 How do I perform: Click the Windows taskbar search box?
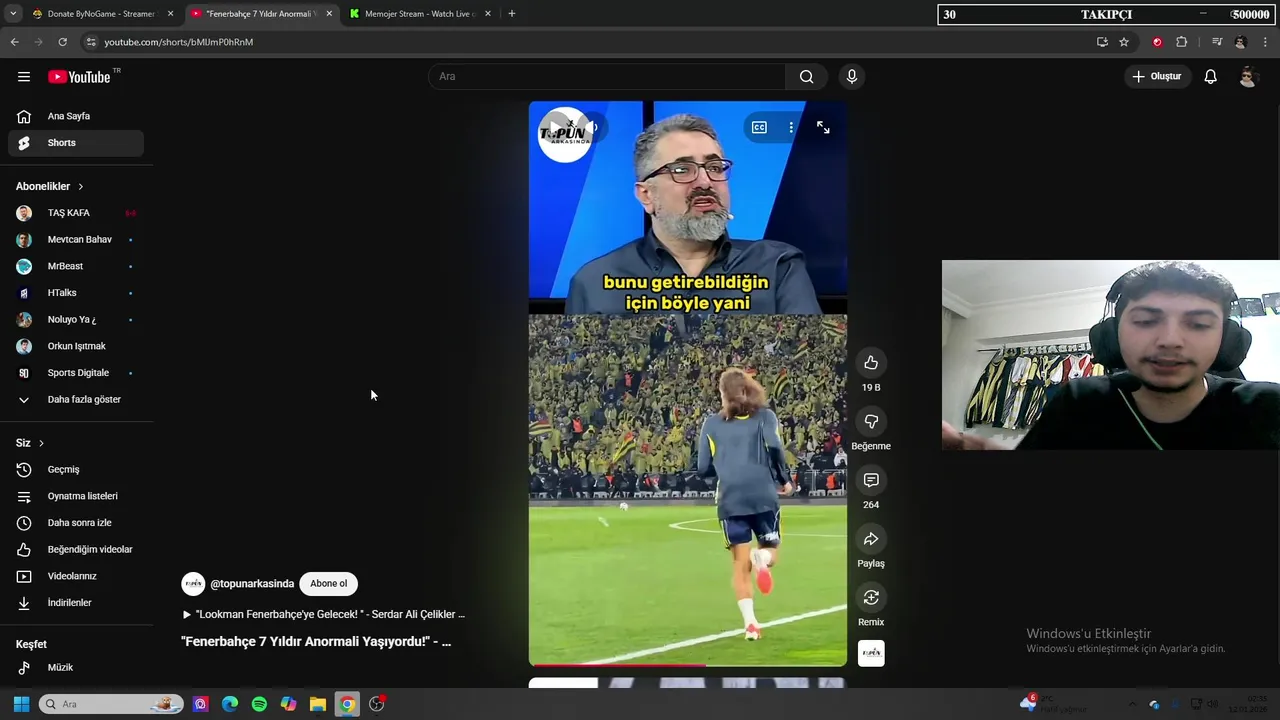111,704
